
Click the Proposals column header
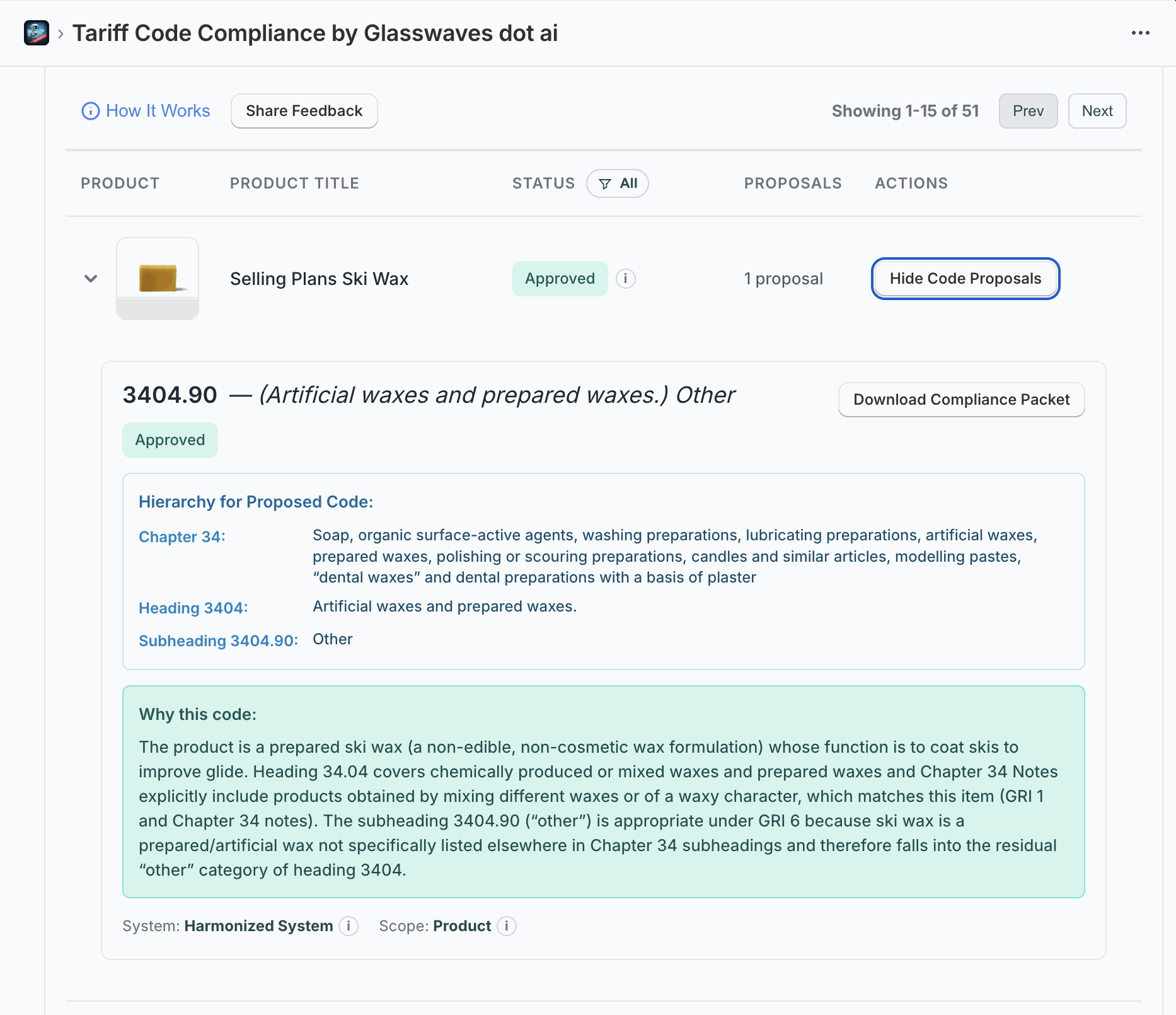point(793,183)
